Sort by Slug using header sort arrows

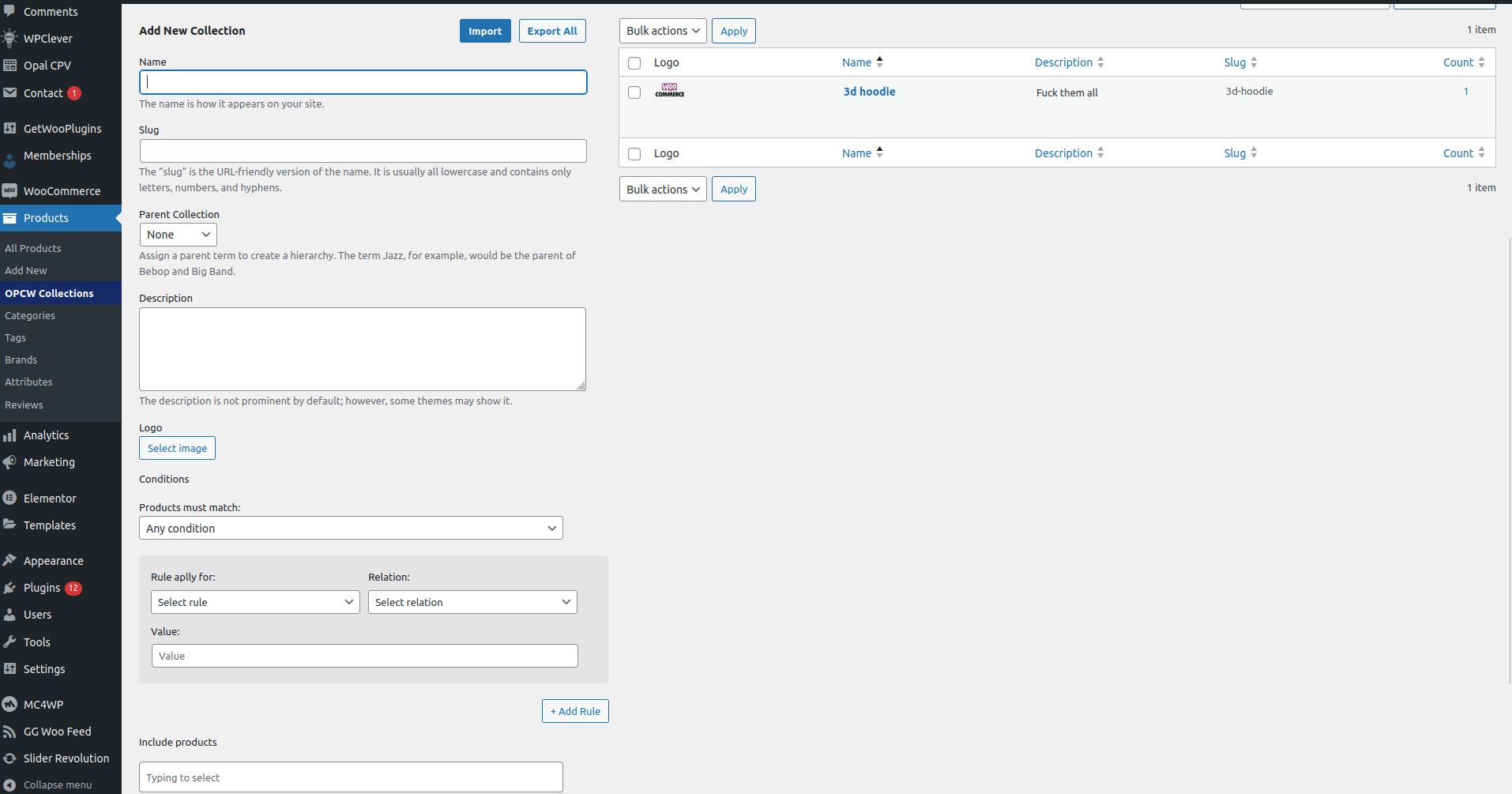1254,62
